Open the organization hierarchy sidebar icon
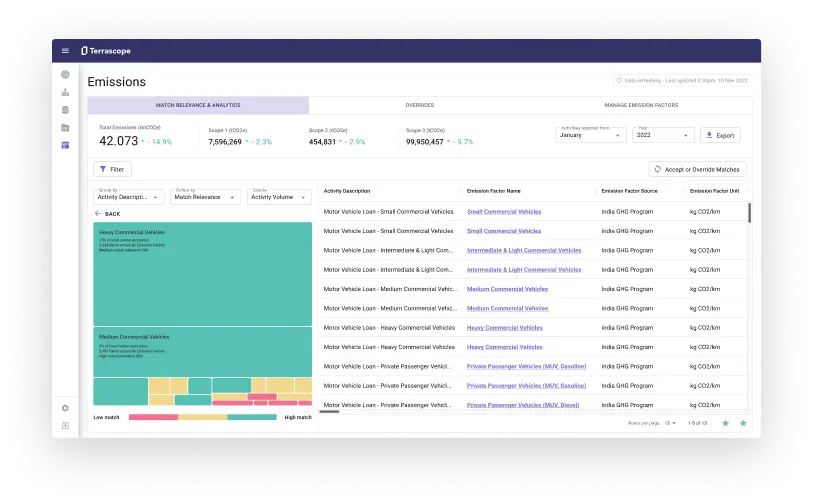The width and height of the screenshot is (813, 503). tap(65, 92)
